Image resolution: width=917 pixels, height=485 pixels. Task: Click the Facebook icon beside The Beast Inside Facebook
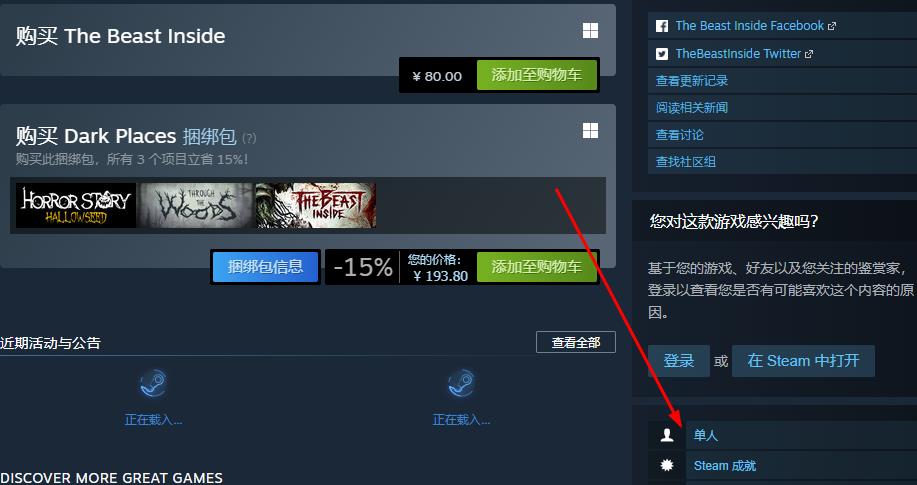tap(661, 26)
